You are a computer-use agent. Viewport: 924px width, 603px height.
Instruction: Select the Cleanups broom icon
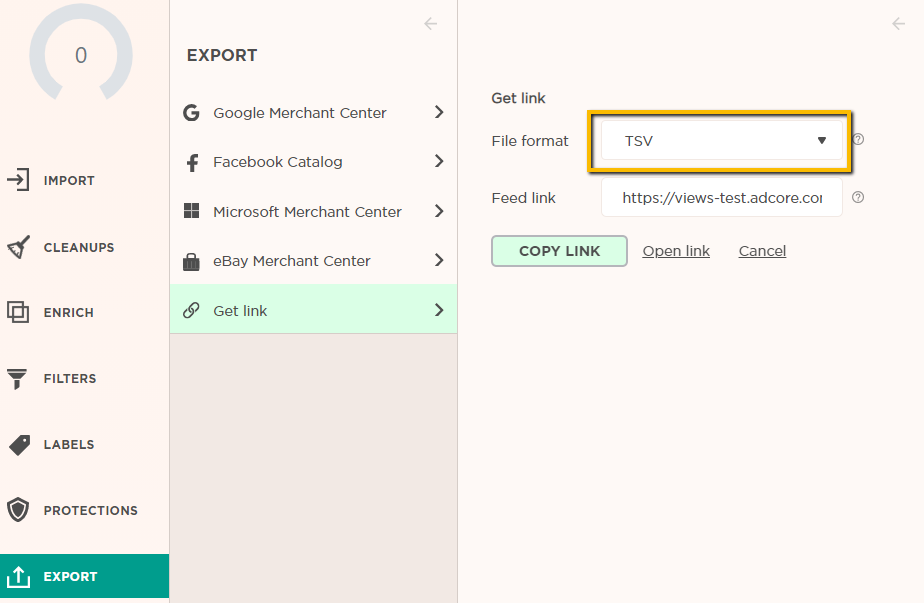tap(18, 247)
